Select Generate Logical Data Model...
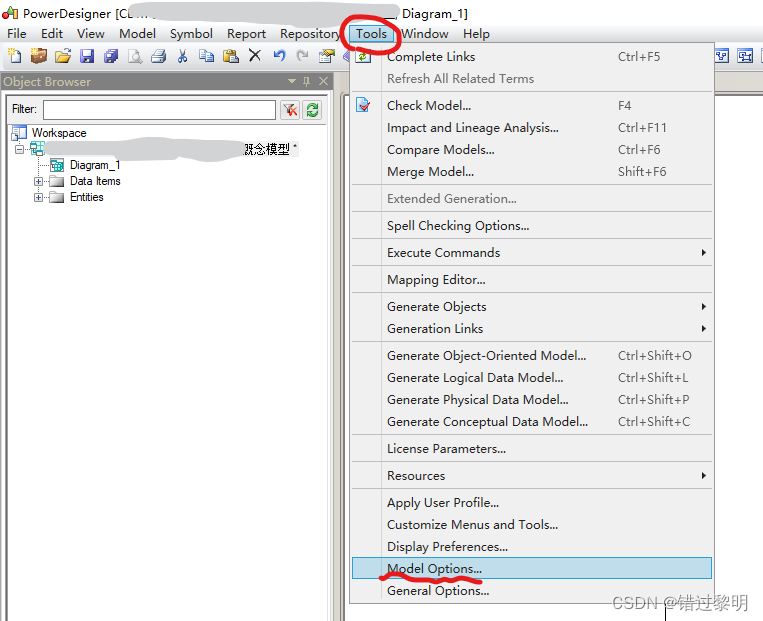 (532, 378)
